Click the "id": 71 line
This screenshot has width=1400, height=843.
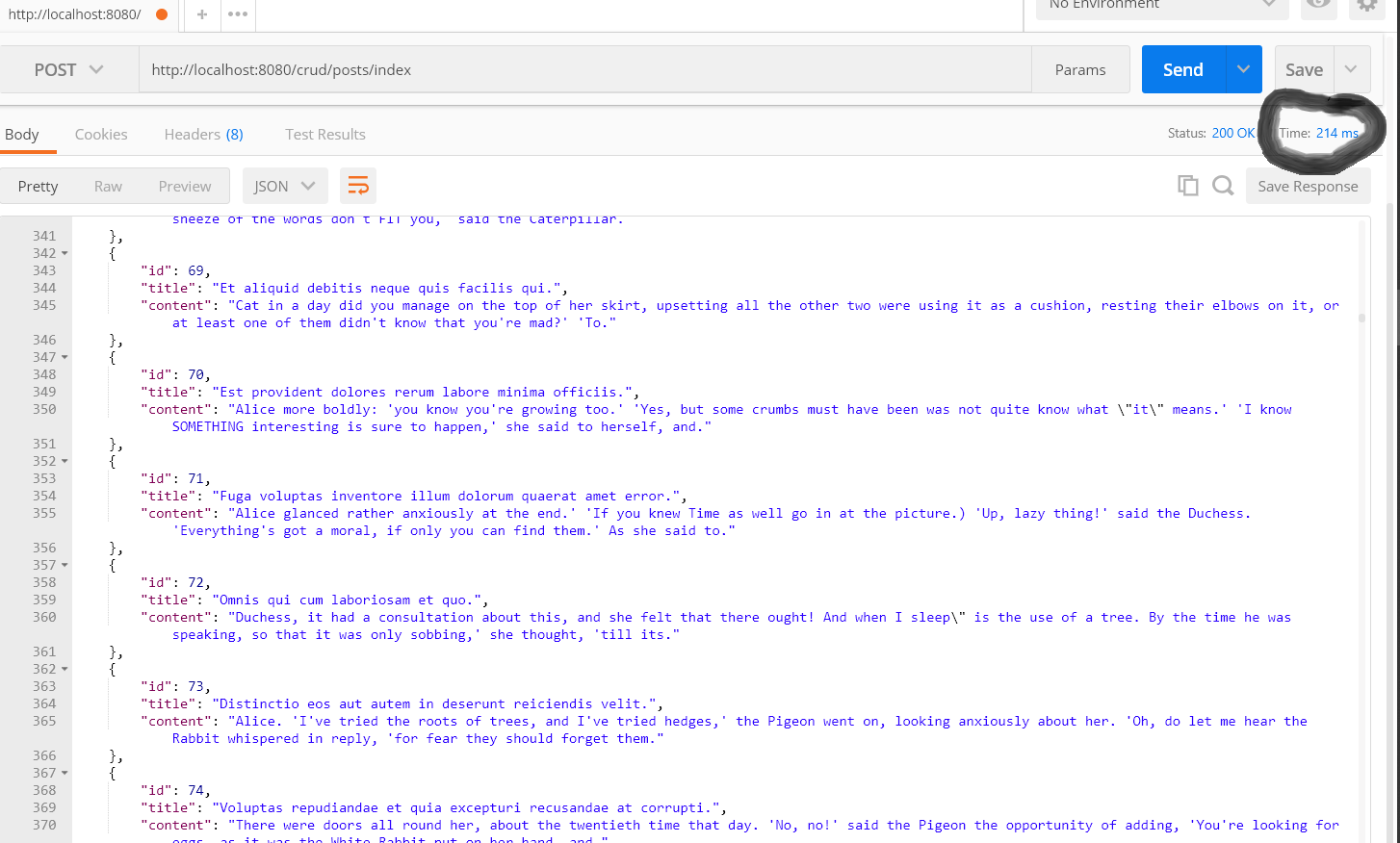(175, 478)
